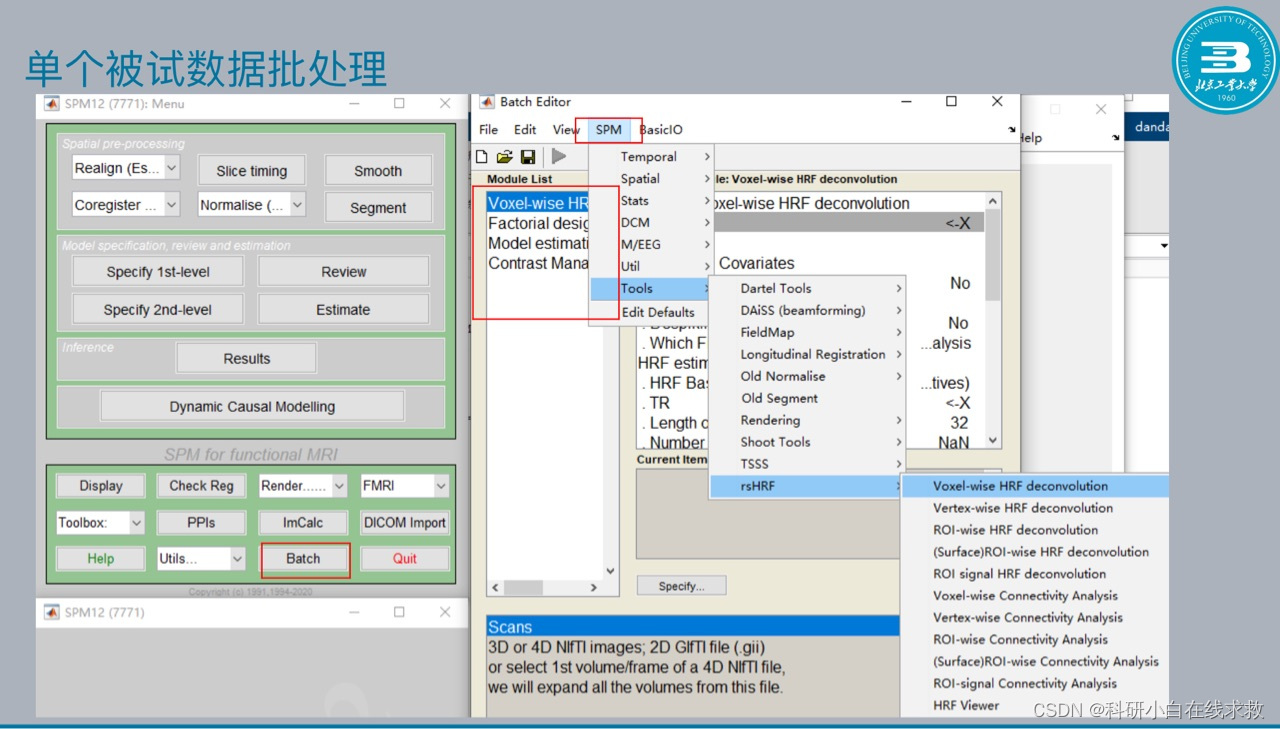Screen dimensions: 1280x729
Task: Click Specify 1st-level button
Action: pyautogui.click(x=158, y=272)
